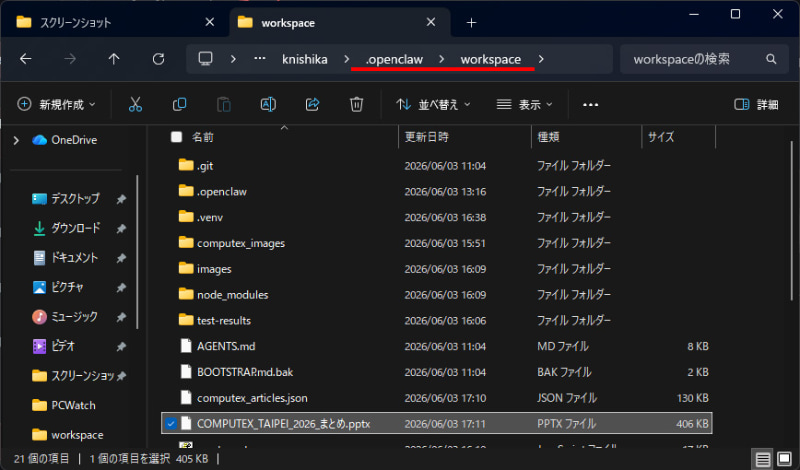This screenshot has height=470, width=800.
Task: Click the search magnifier icon
Action: click(x=771, y=59)
